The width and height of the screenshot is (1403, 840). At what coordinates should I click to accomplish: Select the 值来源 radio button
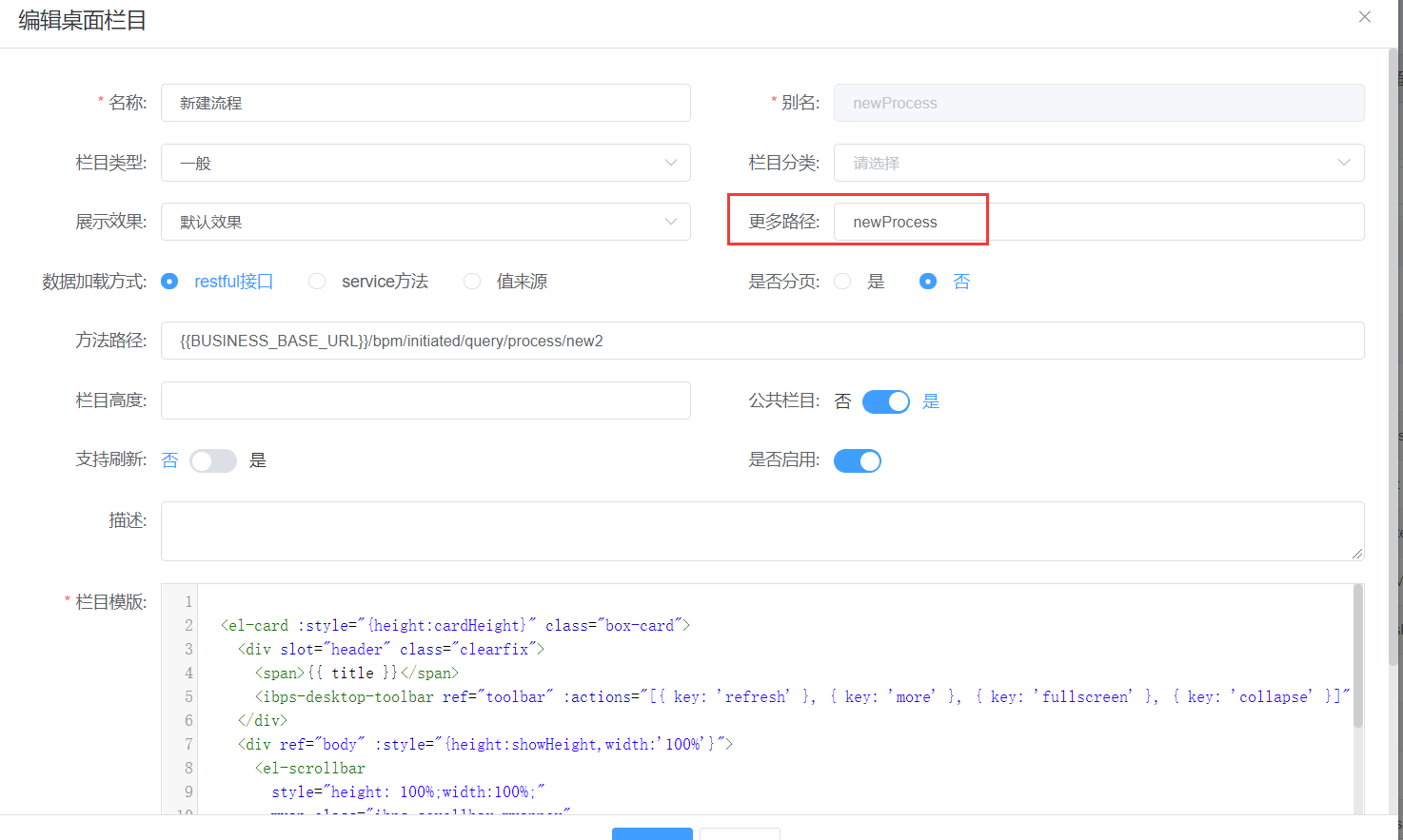click(472, 282)
